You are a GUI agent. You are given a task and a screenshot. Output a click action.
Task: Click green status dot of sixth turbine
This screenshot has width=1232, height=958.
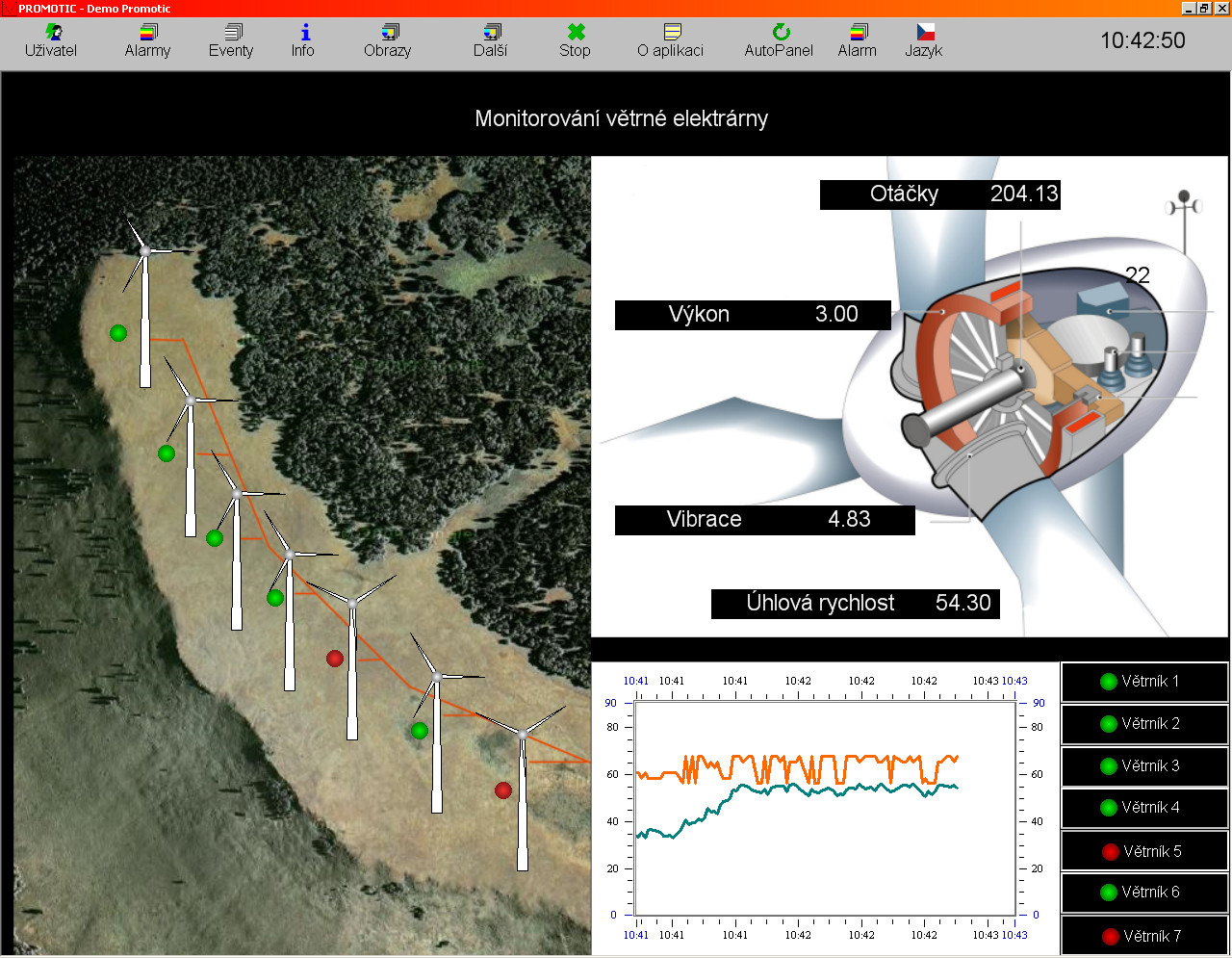pyautogui.click(x=420, y=731)
